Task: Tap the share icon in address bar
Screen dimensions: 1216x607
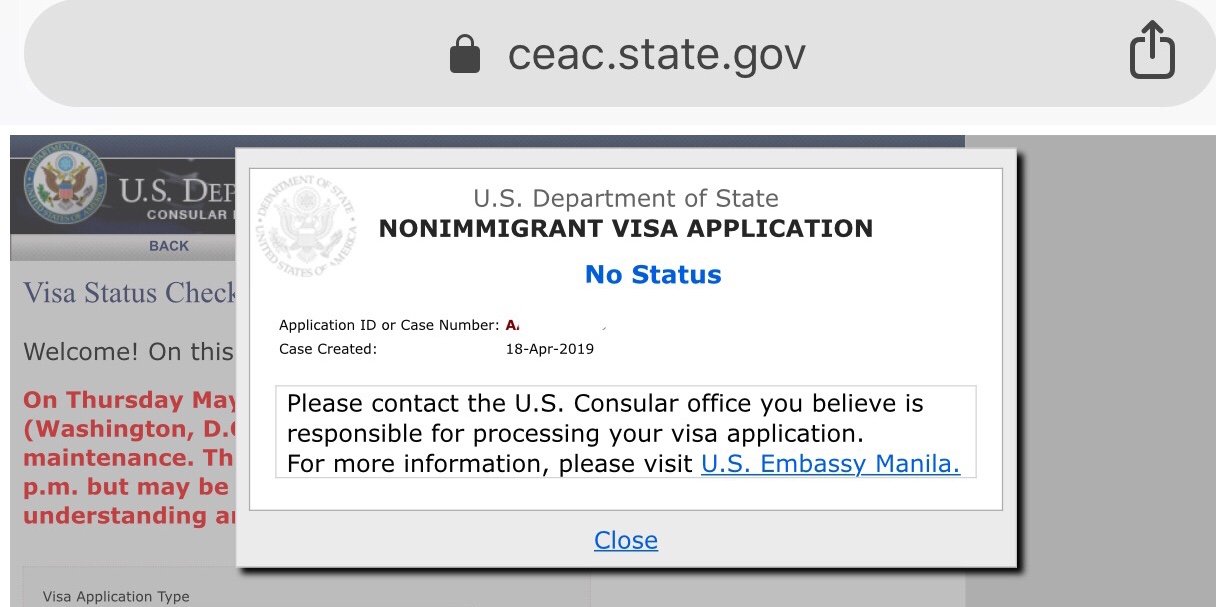Action: [1151, 50]
